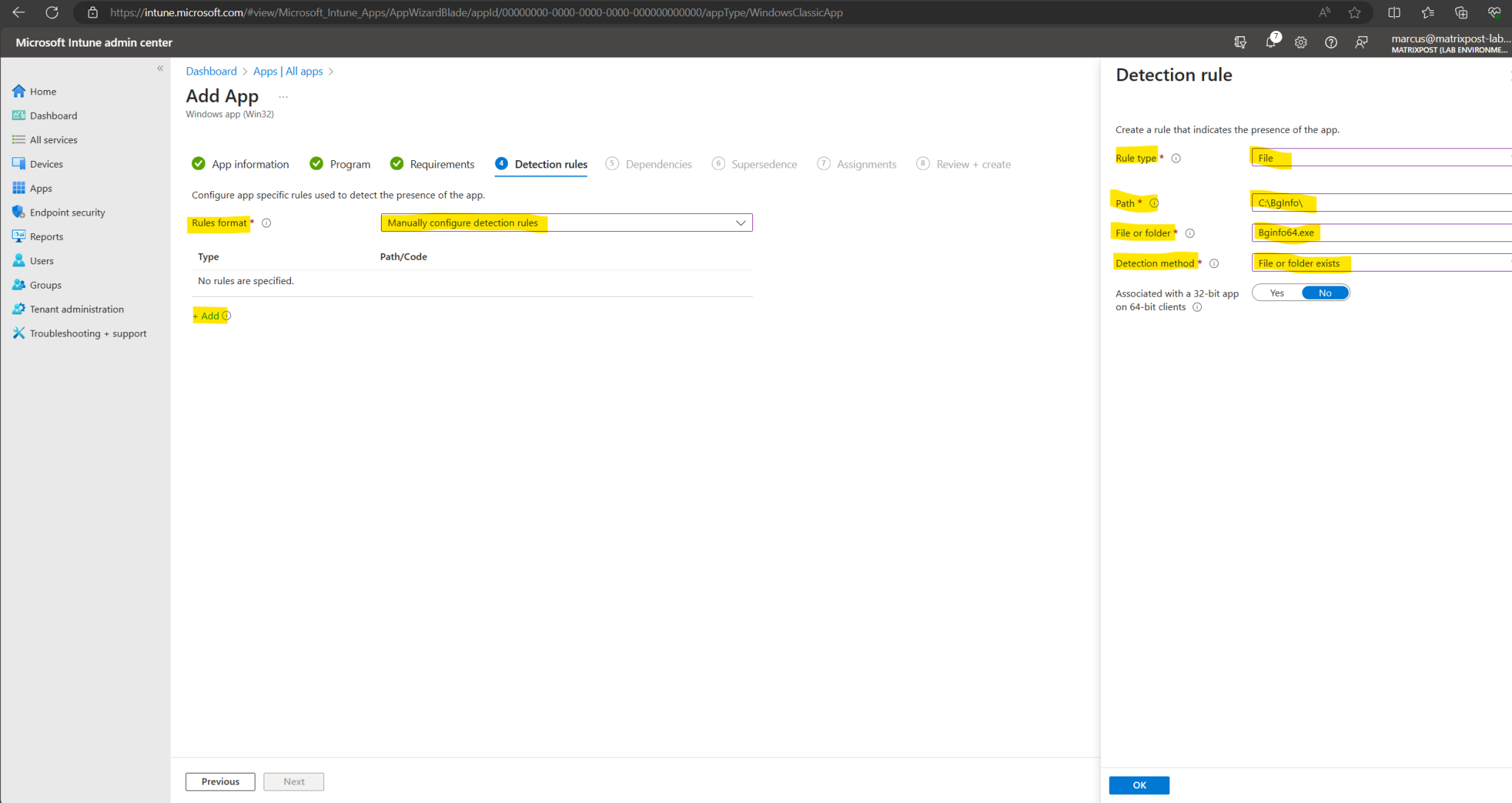Open the feedback icon in top bar
The height and width of the screenshot is (803, 1512).
(x=1361, y=42)
